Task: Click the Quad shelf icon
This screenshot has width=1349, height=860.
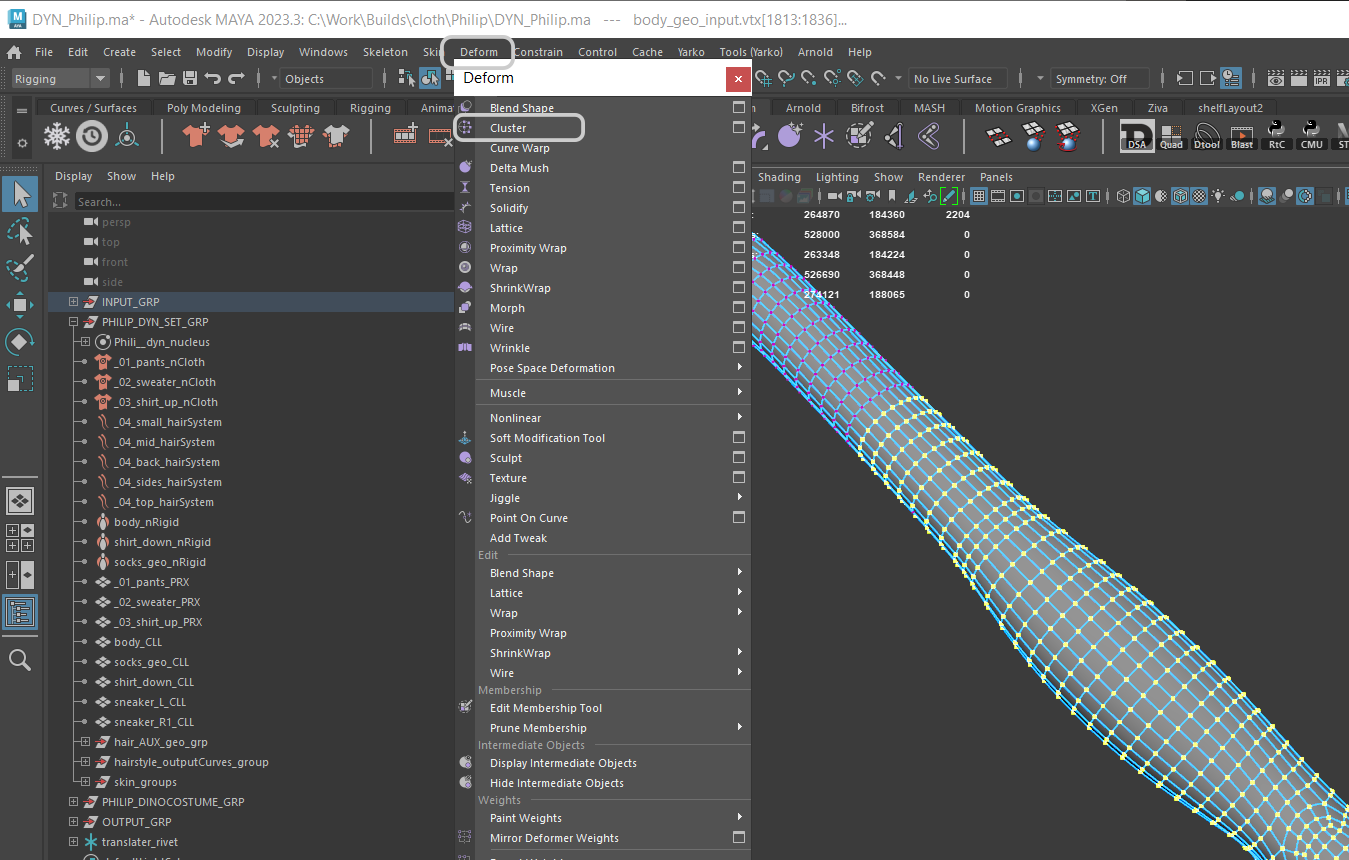Action: (1171, 136)
